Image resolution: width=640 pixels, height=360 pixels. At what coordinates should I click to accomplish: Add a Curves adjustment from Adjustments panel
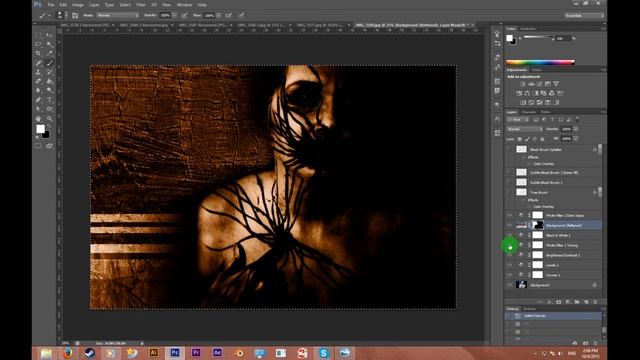coord(539,84)
